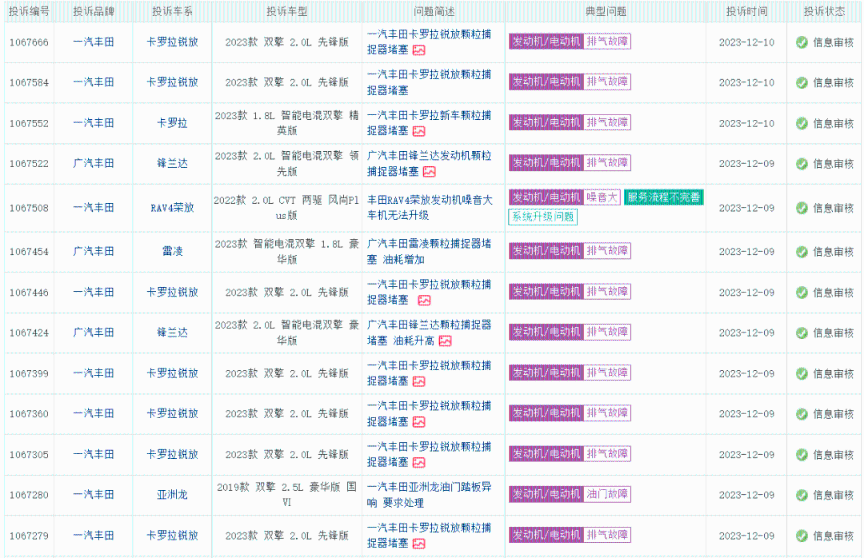Image resolution: width=864 pixels, height=558 pixels.
Task: Click column header 投诉编号
Action: [x=29, y=11]
